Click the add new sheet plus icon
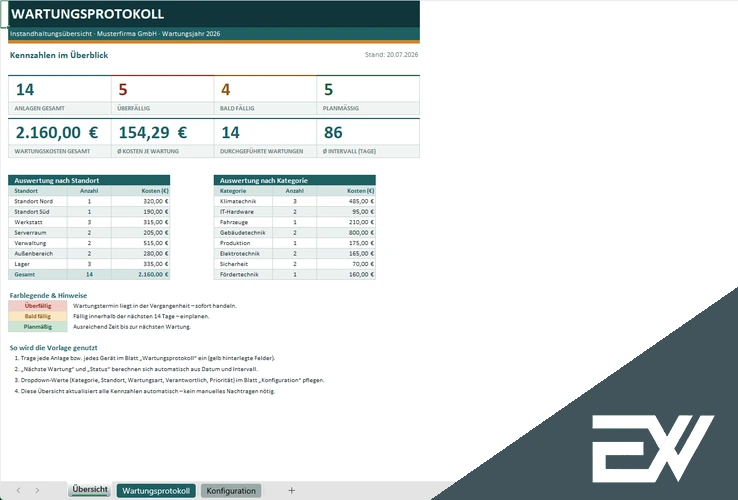Image resolution: width=738 pixels, height=500 pixels. [x=291, y=491]
